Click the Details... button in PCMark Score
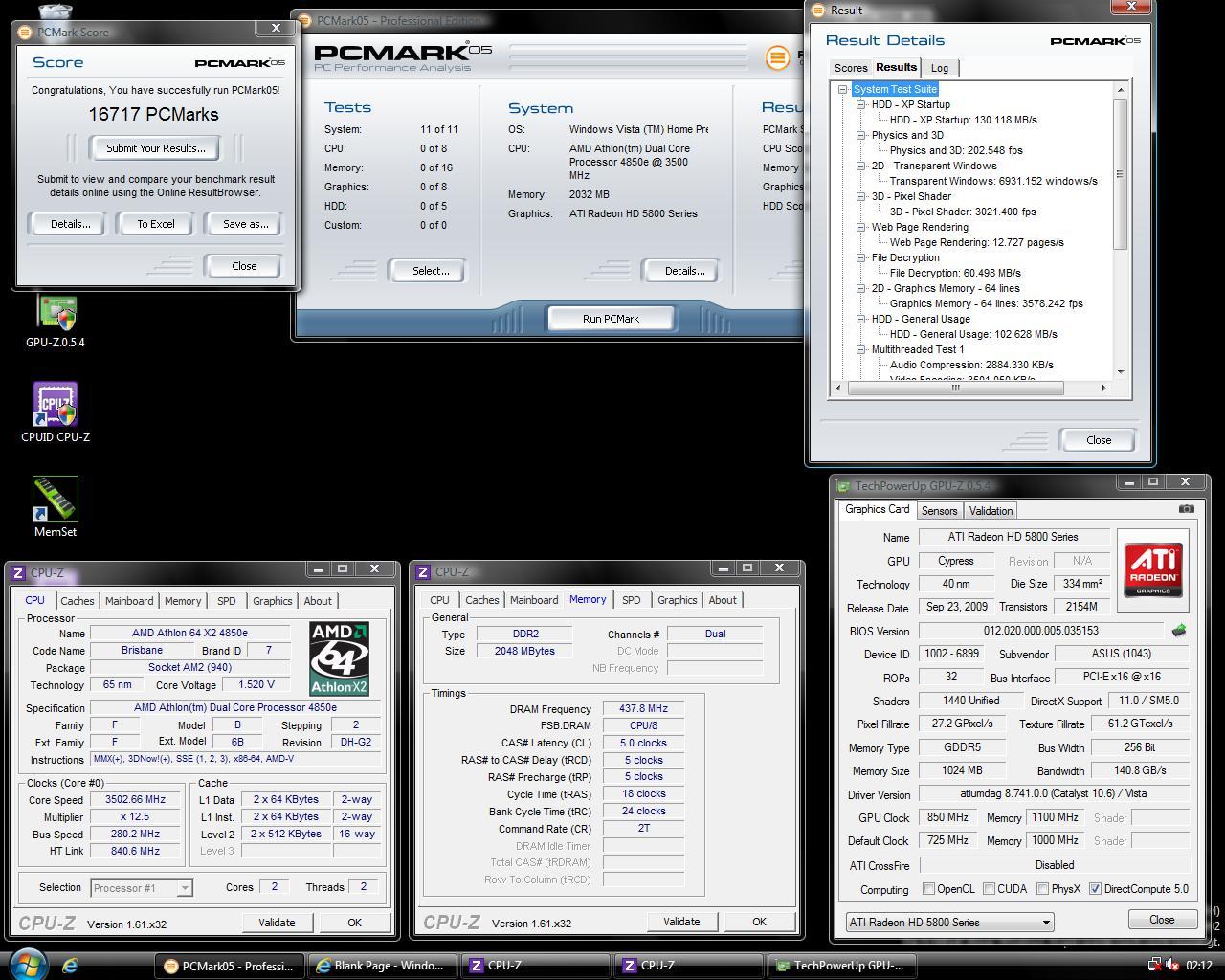 point(70,224)
